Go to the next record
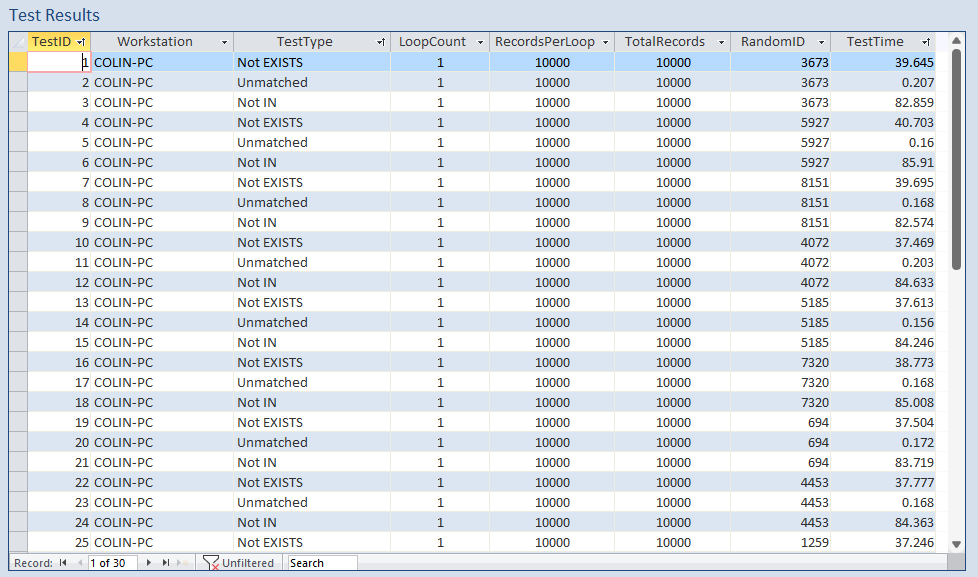Image resolution: width=978 pixels, height=577 pixels. [x=148, y=563]
